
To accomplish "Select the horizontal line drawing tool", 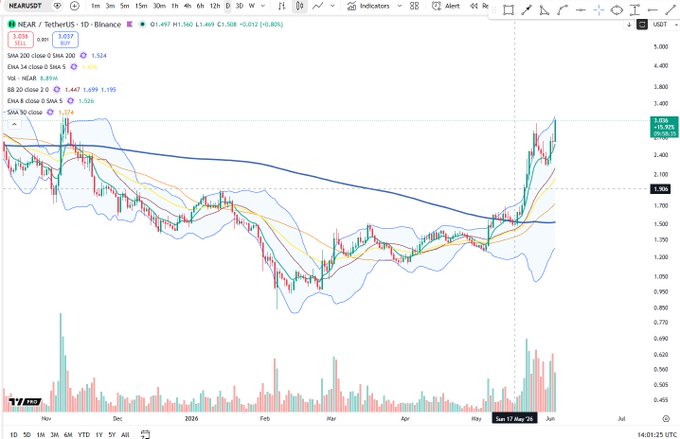I will pos(581,10).
